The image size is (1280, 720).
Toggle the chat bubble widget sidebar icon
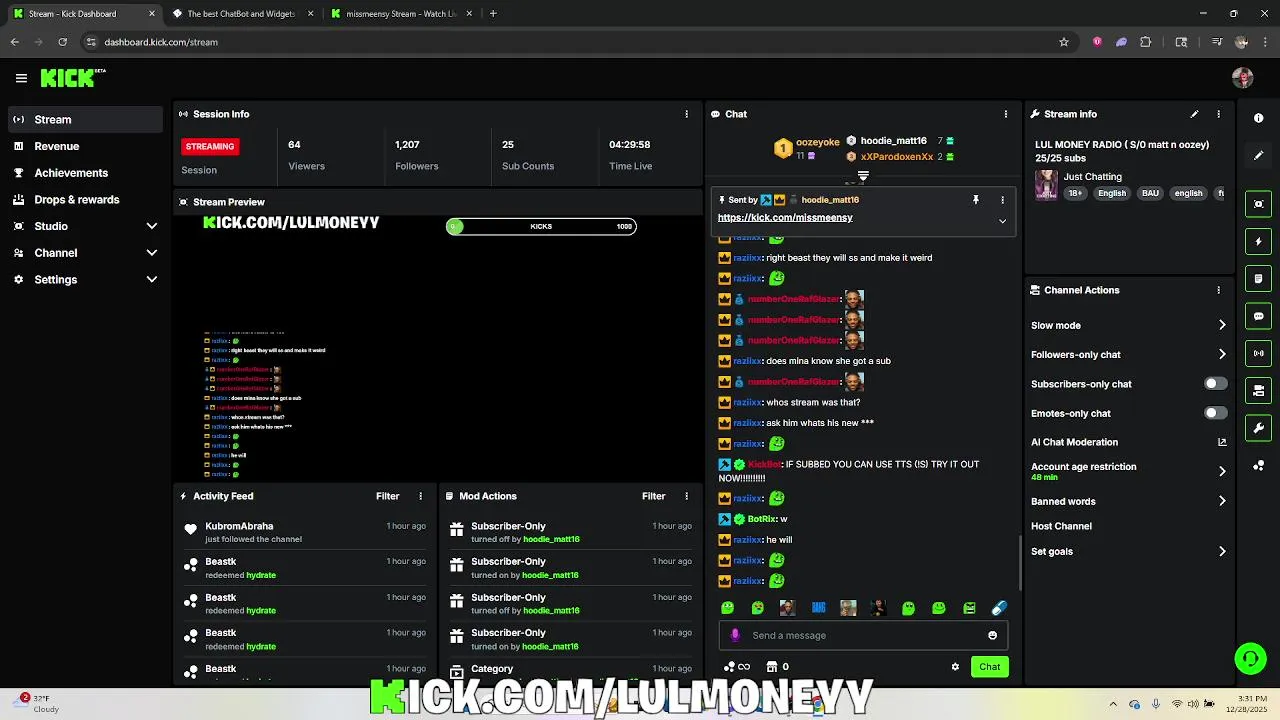(x=1259, y=316)
